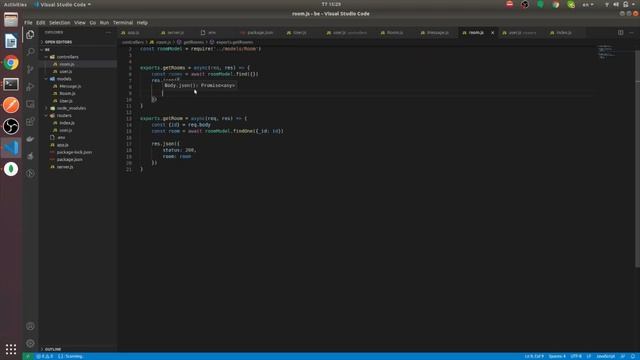Change LF end of line sequence
The width and height of the screenshot is (640, 360).
tap(589, 356)
